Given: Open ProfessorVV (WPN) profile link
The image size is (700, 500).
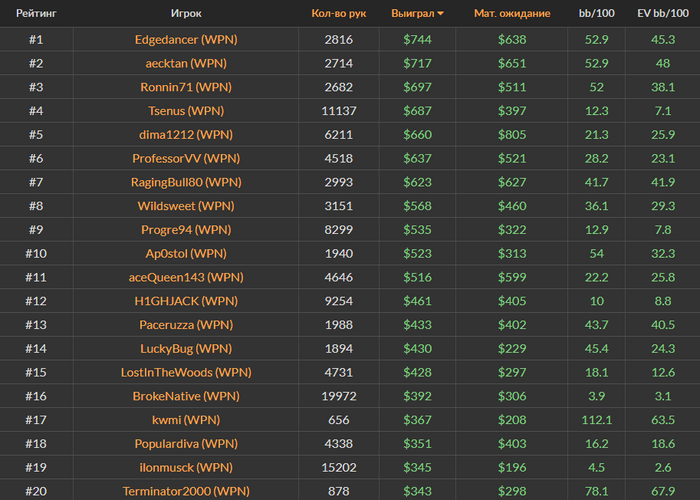Looking at the screenshot, I should (x=185, y=158).
